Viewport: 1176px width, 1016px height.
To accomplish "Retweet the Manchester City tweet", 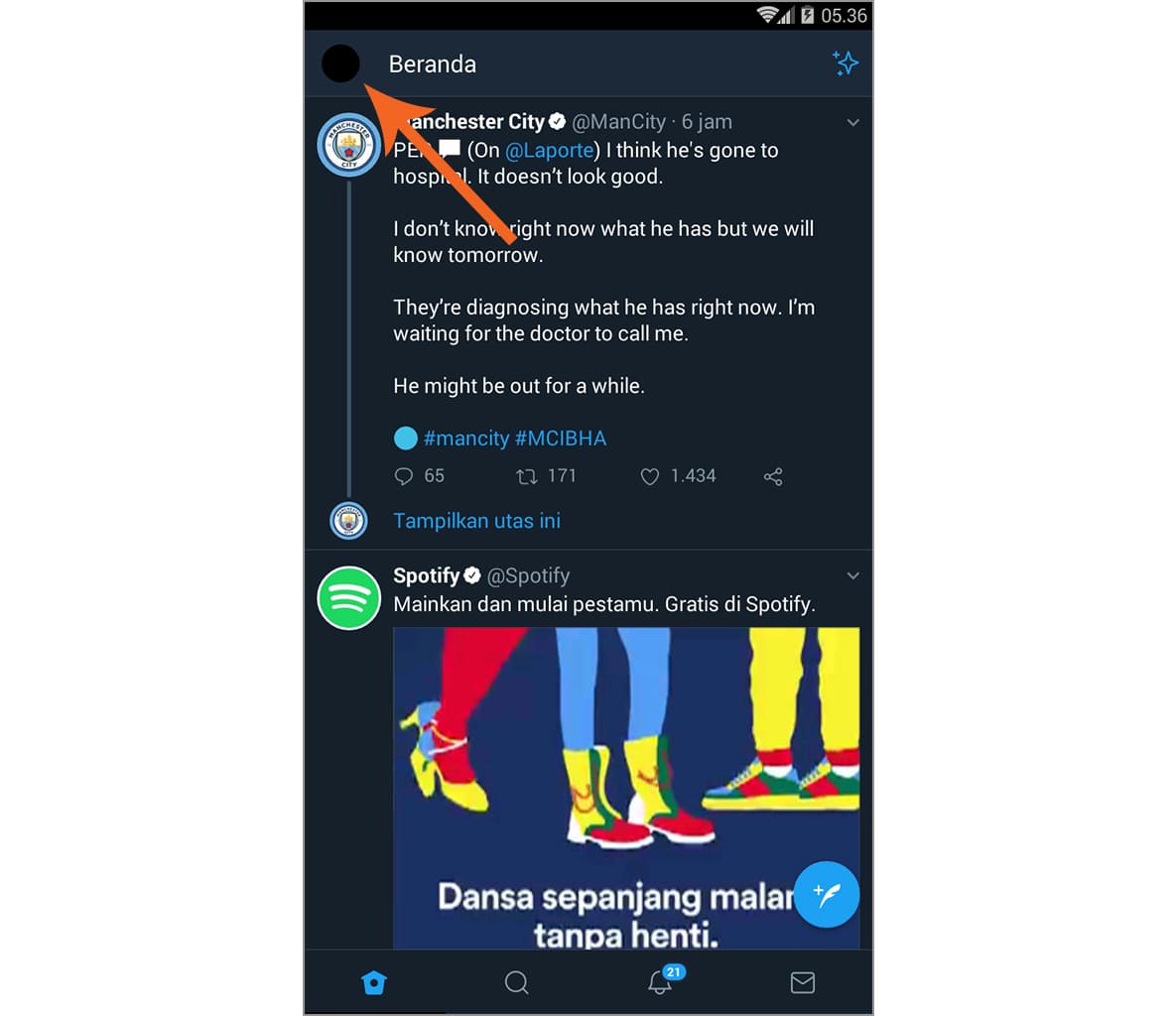I will coord(527,476).
